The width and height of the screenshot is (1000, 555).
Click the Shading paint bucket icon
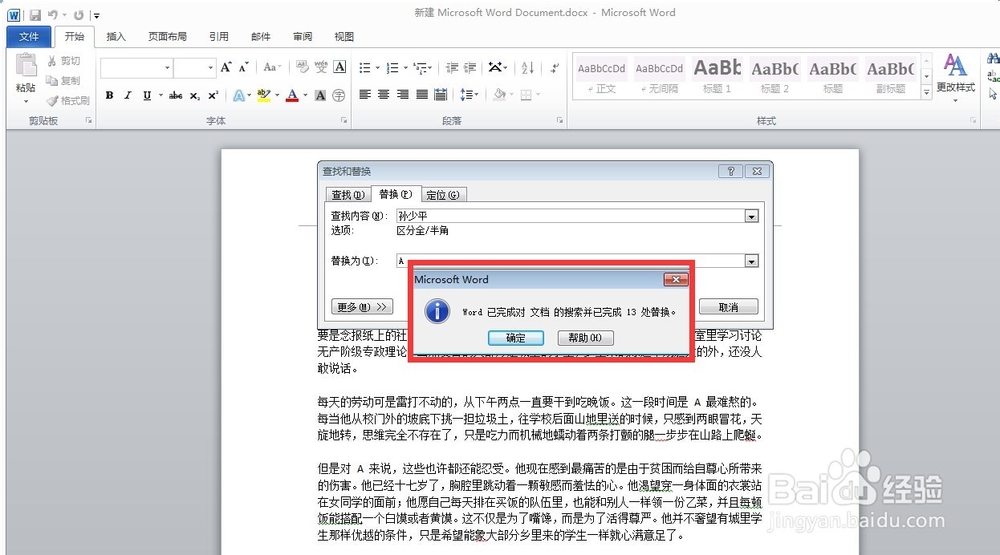(x=500, y=95)
